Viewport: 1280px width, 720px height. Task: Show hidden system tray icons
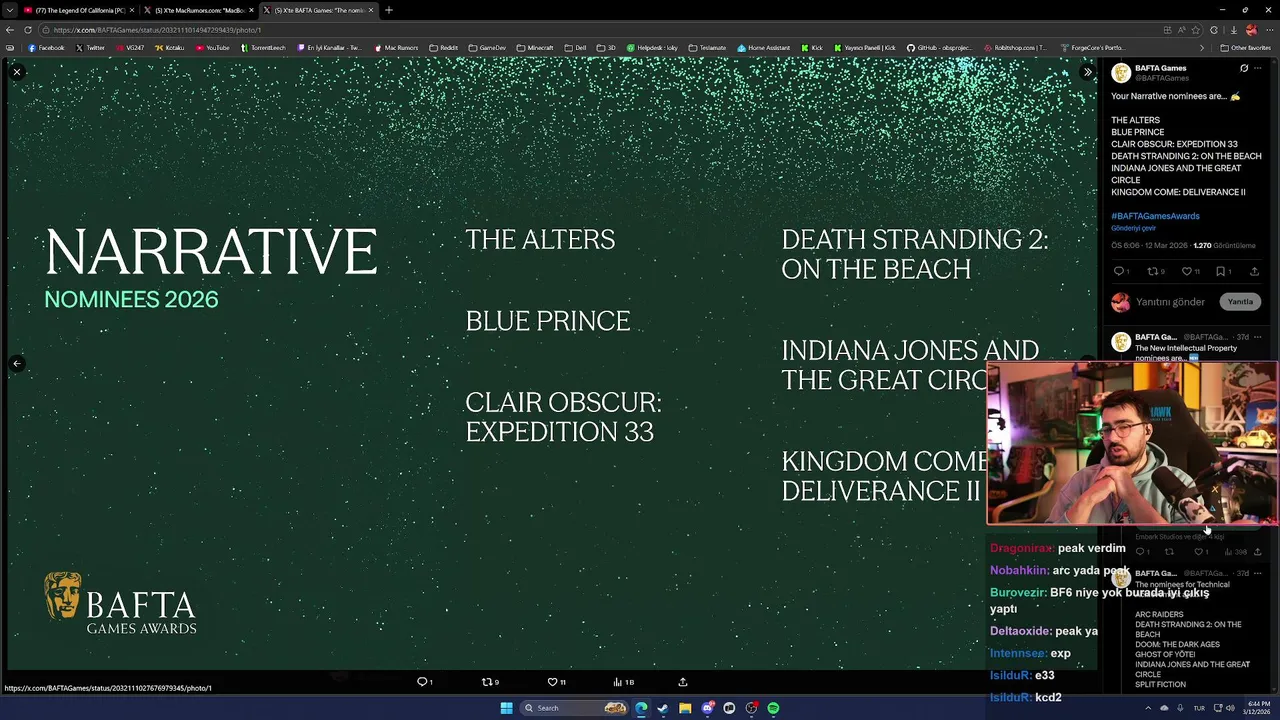[x=1148, y=708]
